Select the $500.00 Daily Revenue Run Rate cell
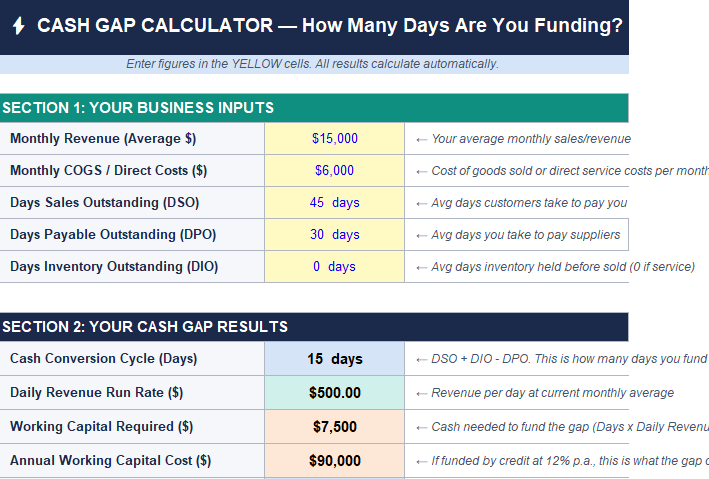Screen dimensions: 709x479 [x=334, y=393]
